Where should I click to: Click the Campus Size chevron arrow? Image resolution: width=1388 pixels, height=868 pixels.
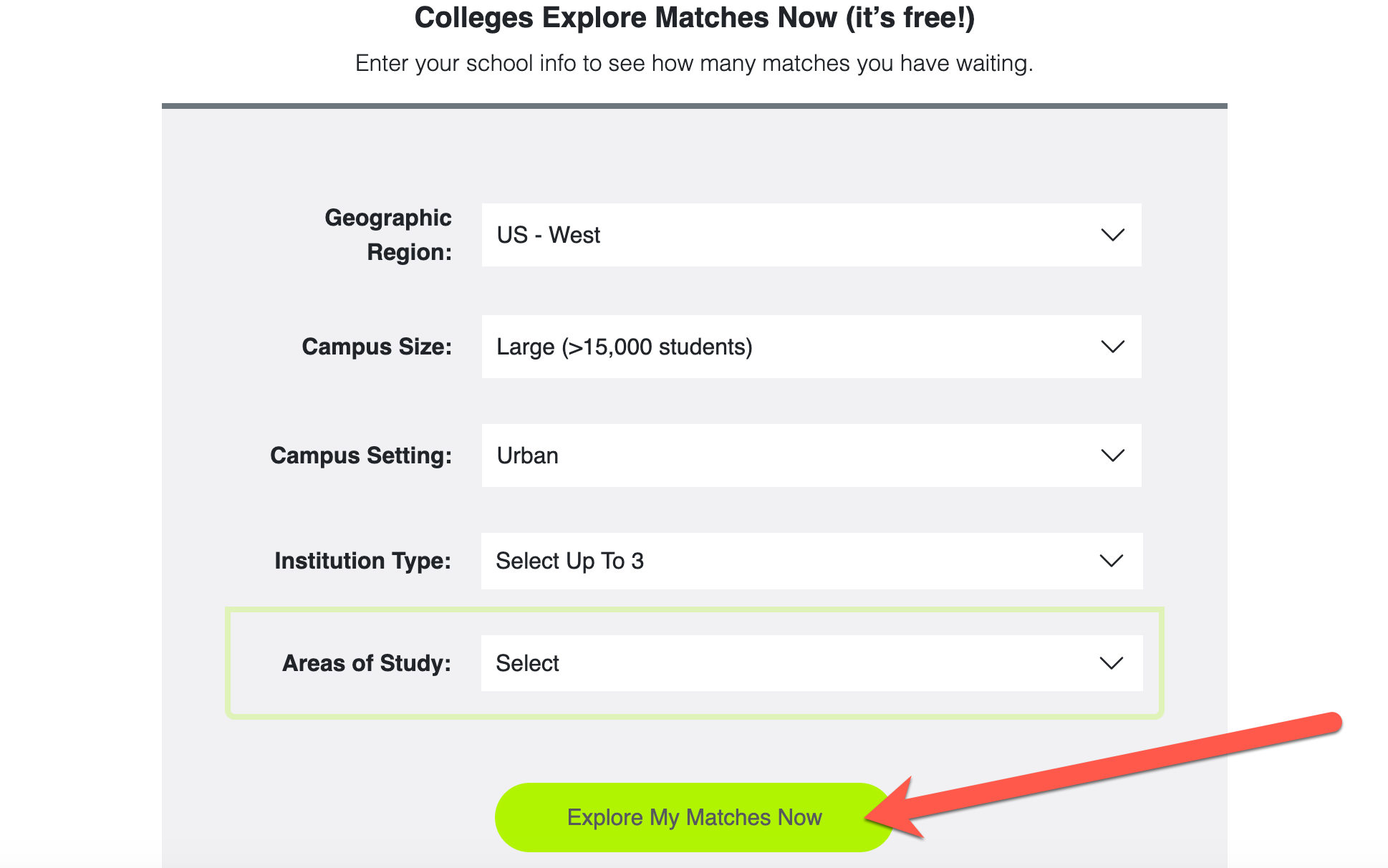pyautogui.click(x=1112, y=347)
